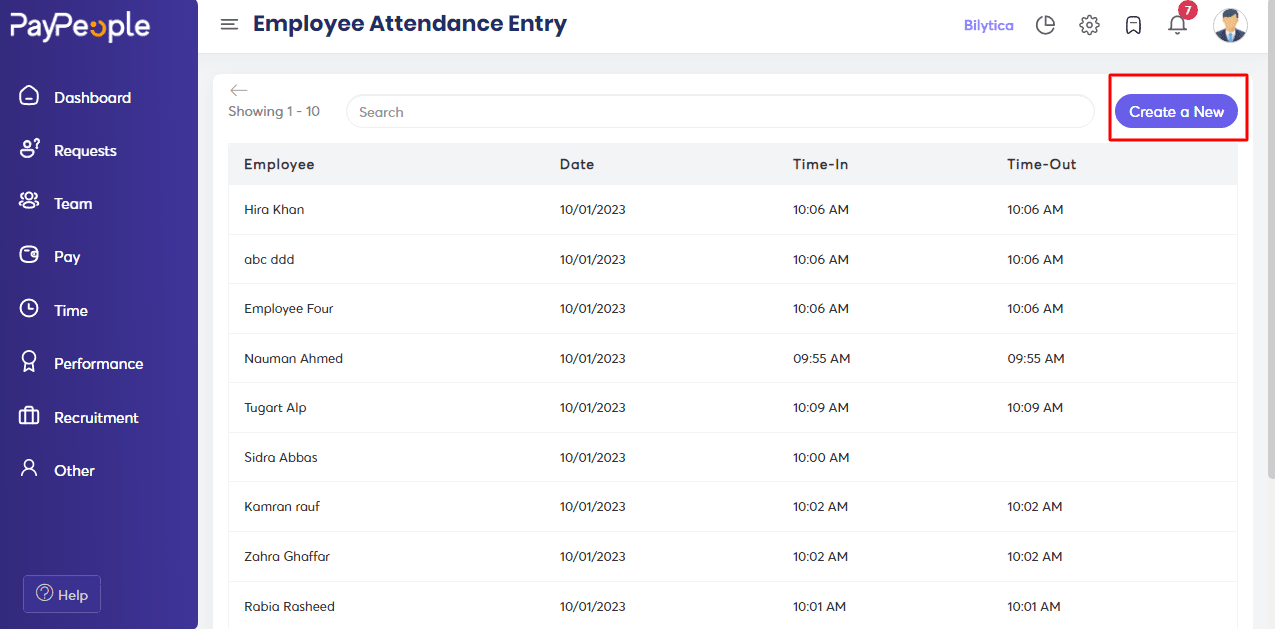1275x629 pixels.
Task: Click the Bilytica company link
Action: [x=988, y=25]
